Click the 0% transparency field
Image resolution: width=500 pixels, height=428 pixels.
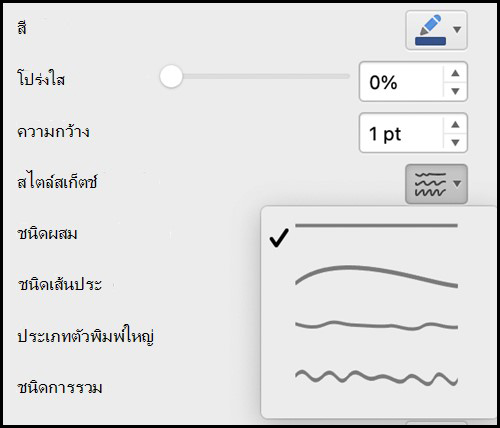click(x=401, y=82)
